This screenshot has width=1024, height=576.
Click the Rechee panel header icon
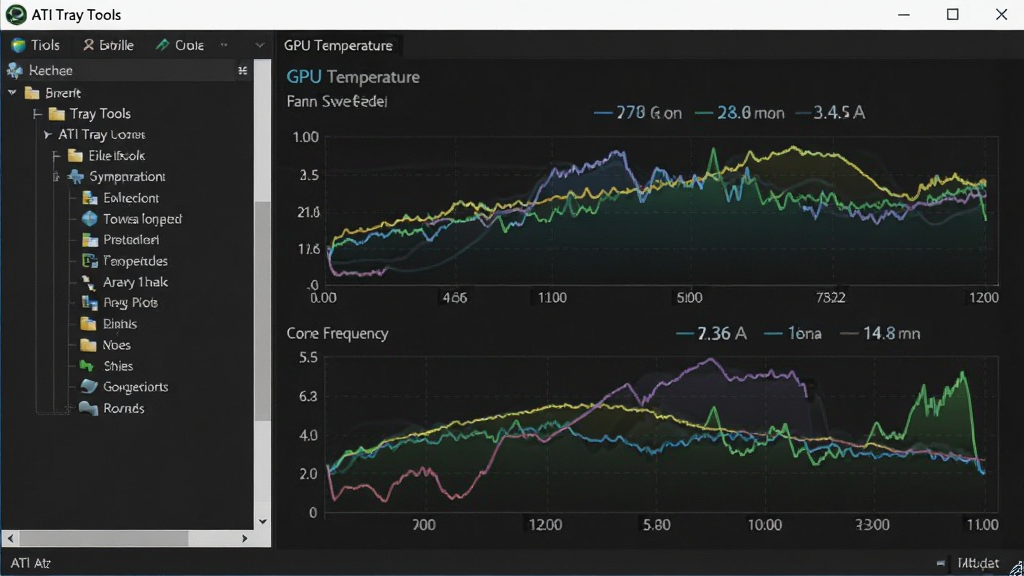click(15, 70)
